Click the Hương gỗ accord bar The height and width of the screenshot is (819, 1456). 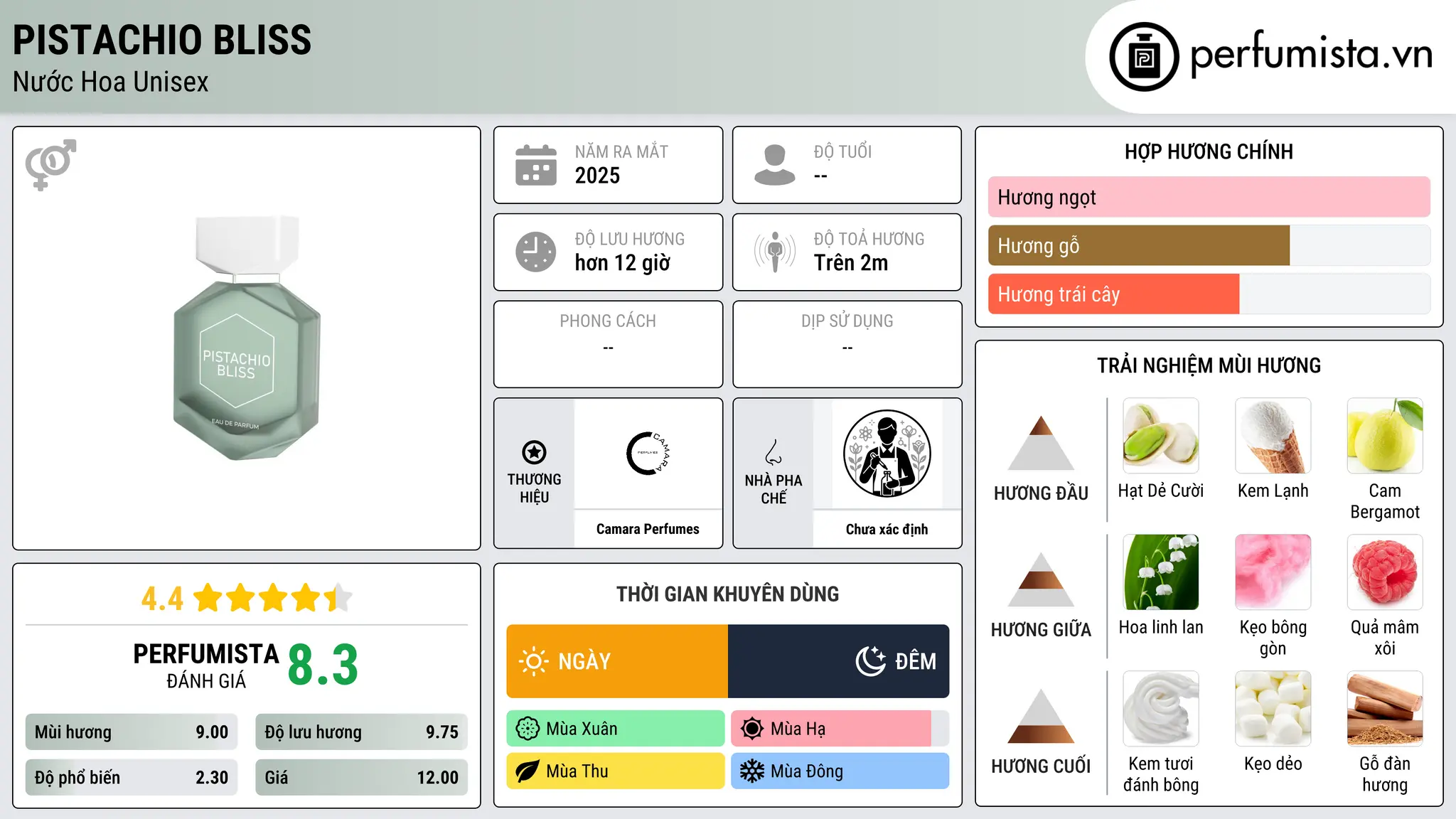click(x=1209, y=246)
